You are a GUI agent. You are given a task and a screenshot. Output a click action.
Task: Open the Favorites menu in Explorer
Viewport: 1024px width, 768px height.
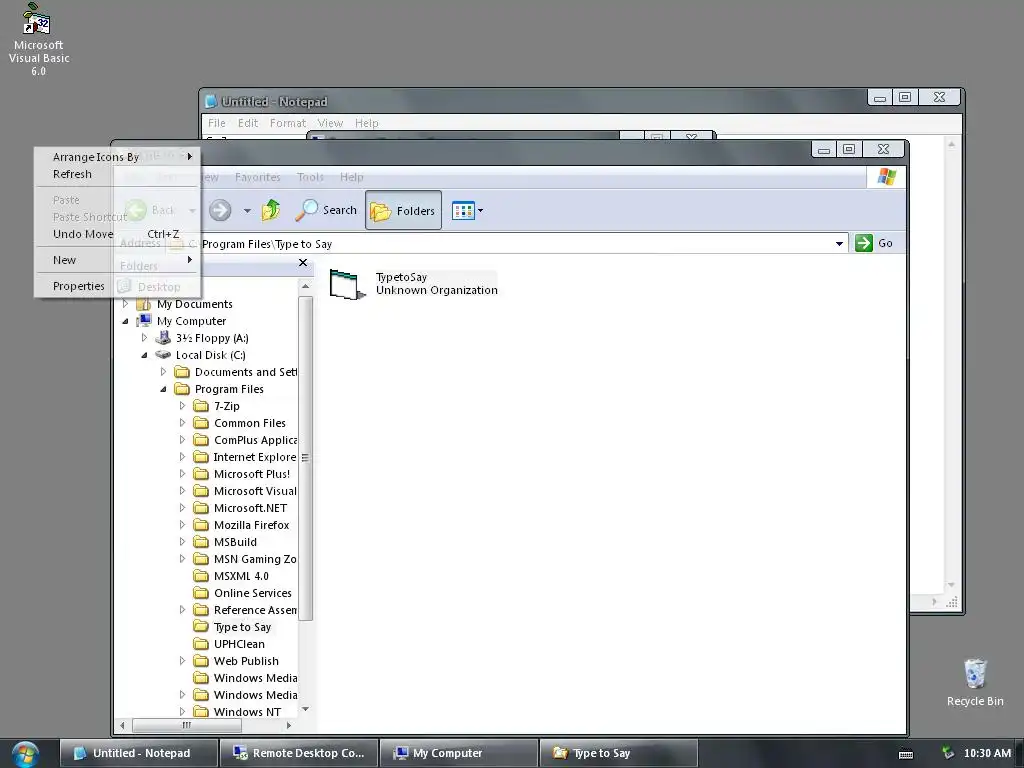[x=257, y=177]
